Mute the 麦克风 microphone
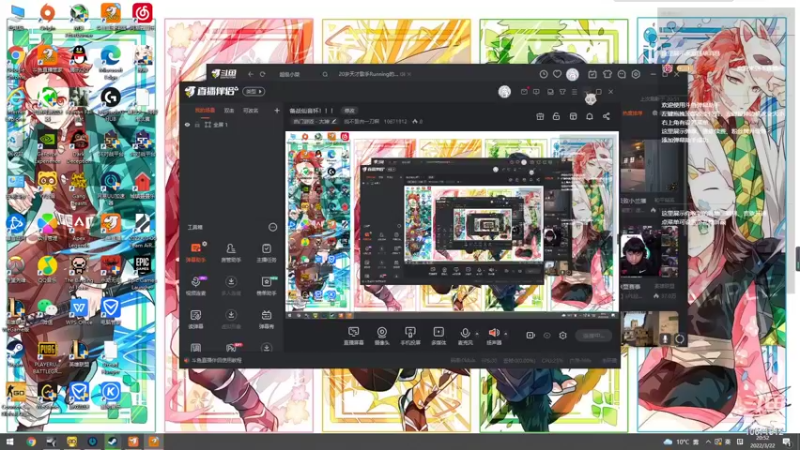 pos(465,336)
